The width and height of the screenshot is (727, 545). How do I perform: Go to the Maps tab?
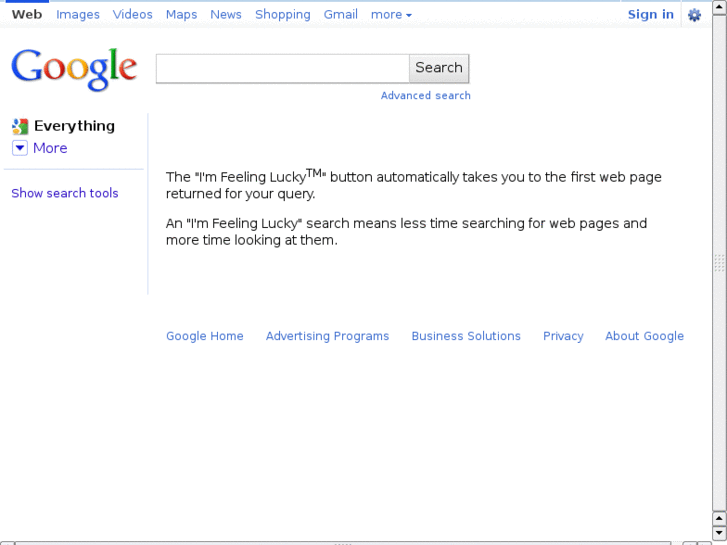[181, 15]
